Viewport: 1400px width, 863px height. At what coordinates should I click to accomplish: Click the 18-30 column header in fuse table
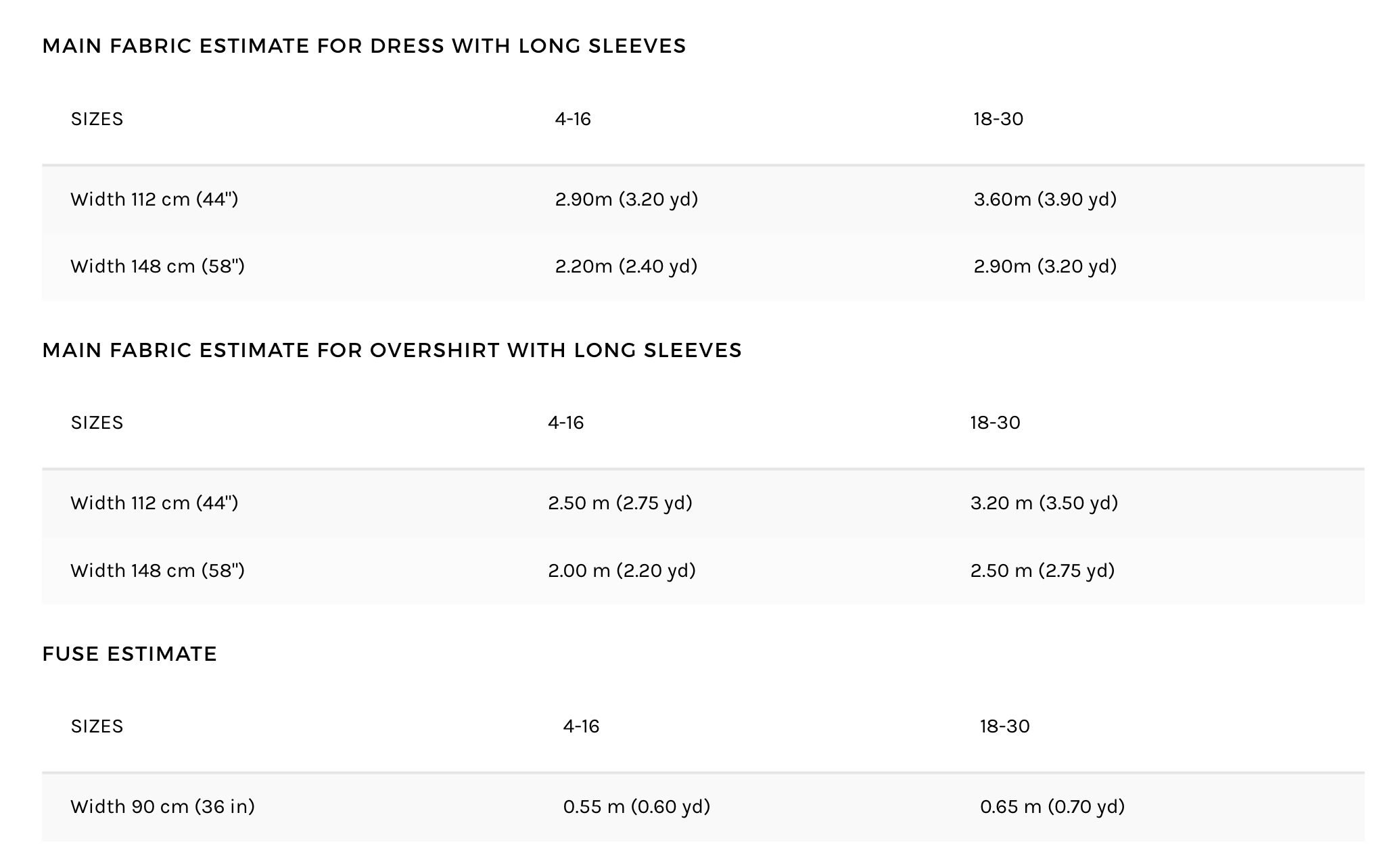point(1004,726)
